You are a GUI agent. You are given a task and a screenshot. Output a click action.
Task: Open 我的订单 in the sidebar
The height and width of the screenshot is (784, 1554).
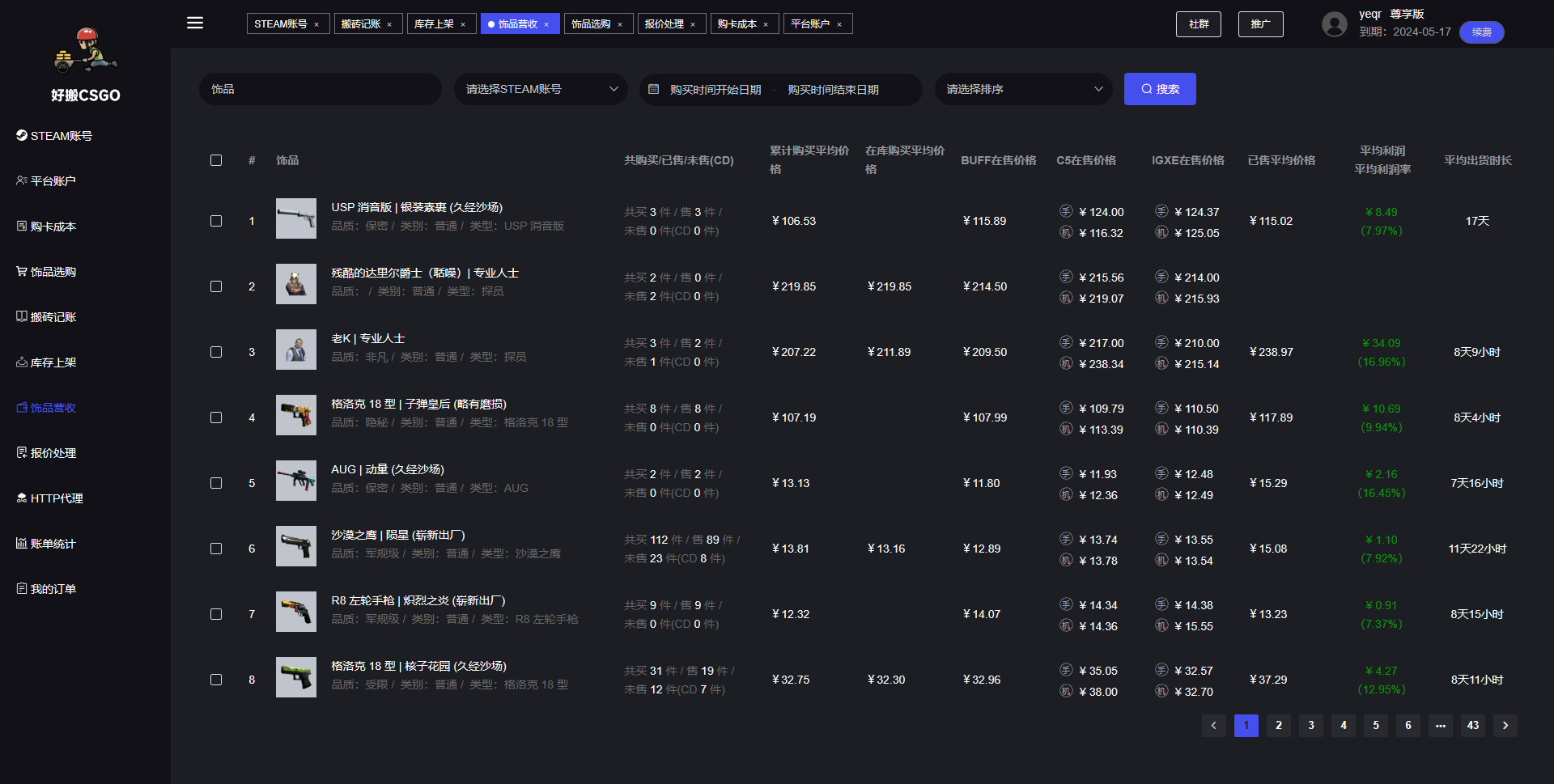[46, 589]
